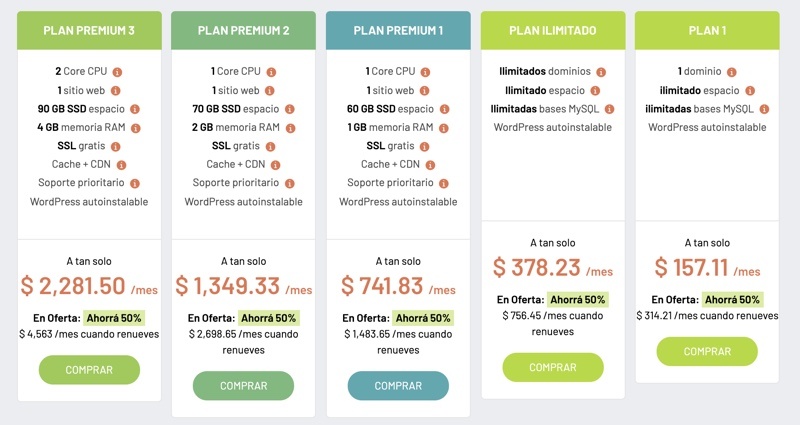The height and width of the screenshot is (425, 800).
Task: Click info icon beside Plan 1 ilimitadas bases MySQL
Action: (x=764, y=109)
